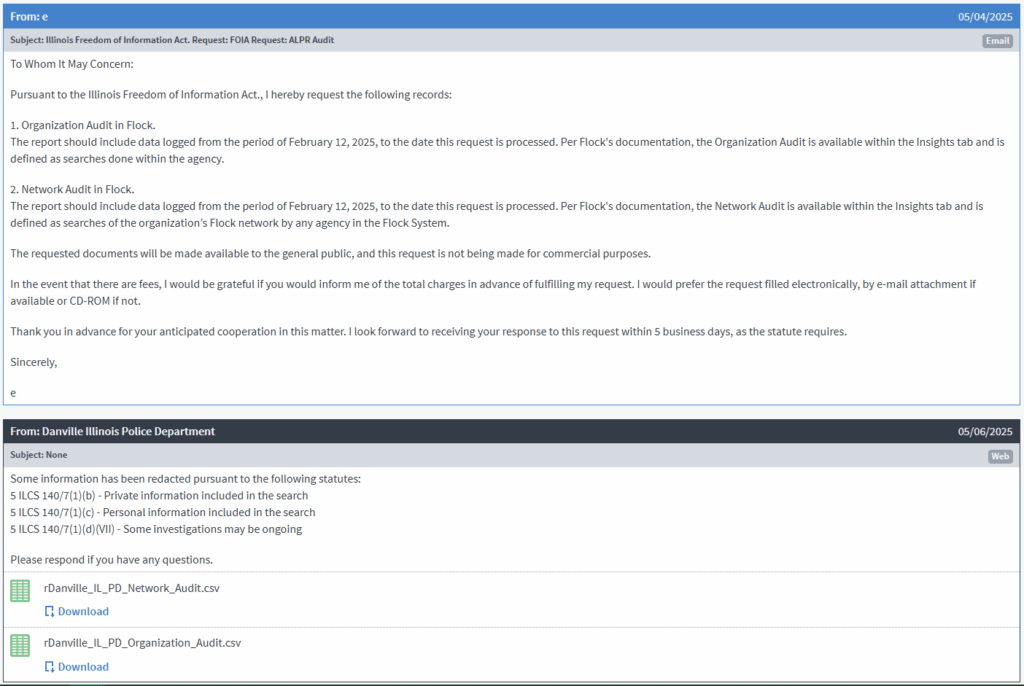
Task: Click the download arrow icon for Network Audit
Action: point(49,612)
